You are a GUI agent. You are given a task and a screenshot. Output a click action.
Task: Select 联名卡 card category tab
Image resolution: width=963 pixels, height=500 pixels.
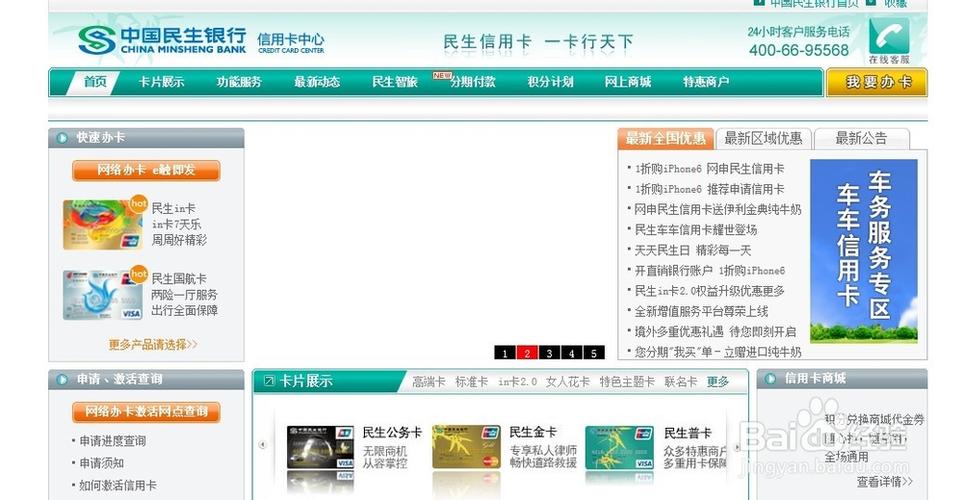click(680, 381)
